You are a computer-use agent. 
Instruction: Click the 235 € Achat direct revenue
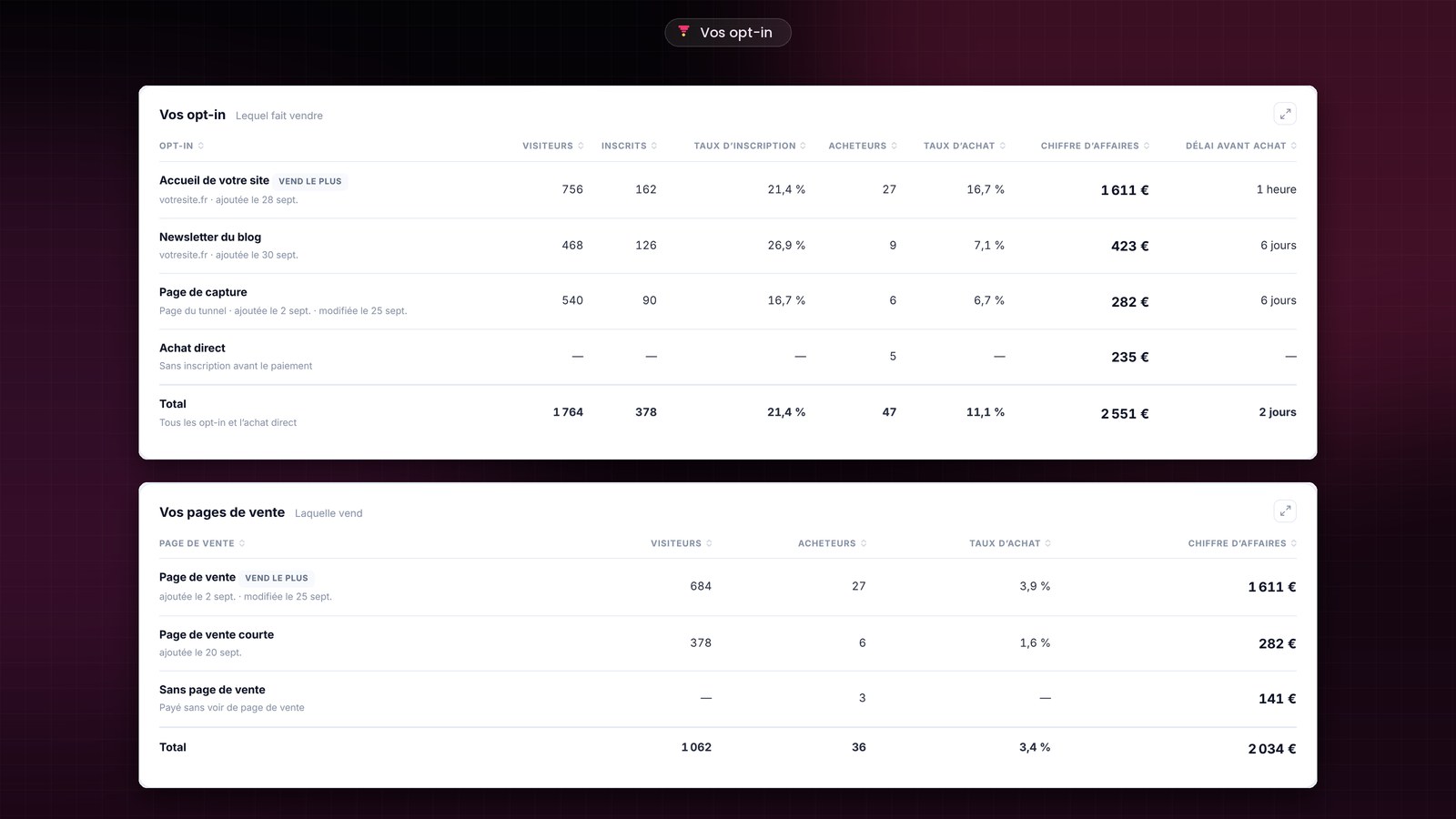point(1130,357)
